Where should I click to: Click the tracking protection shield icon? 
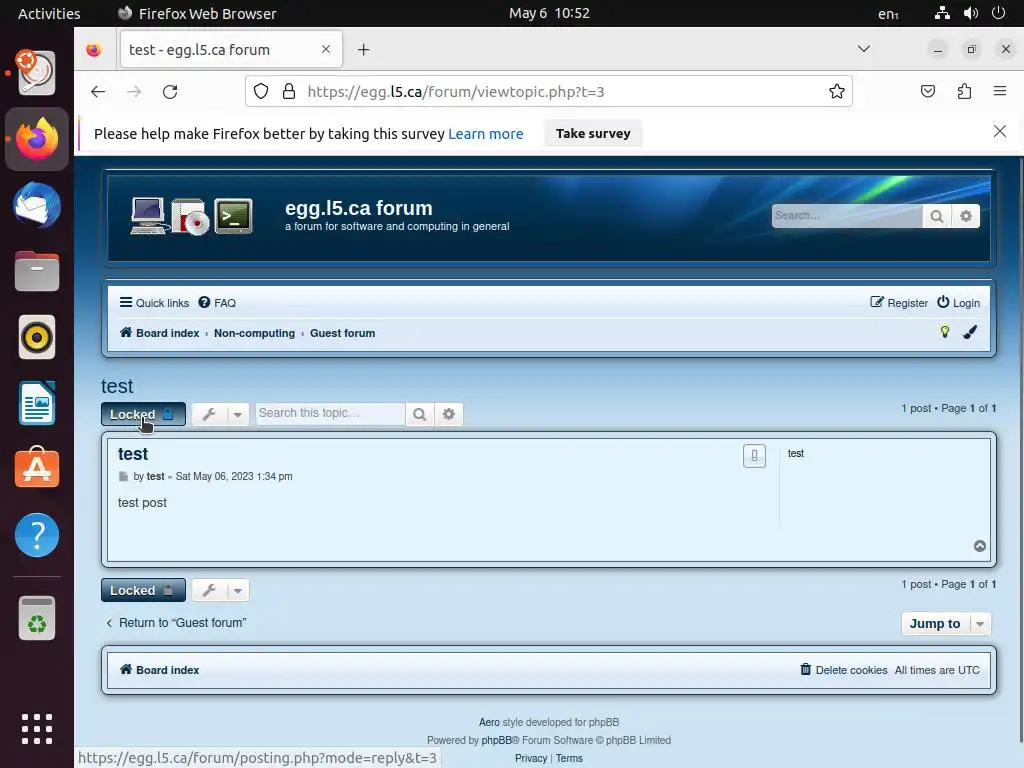[261, 91]
